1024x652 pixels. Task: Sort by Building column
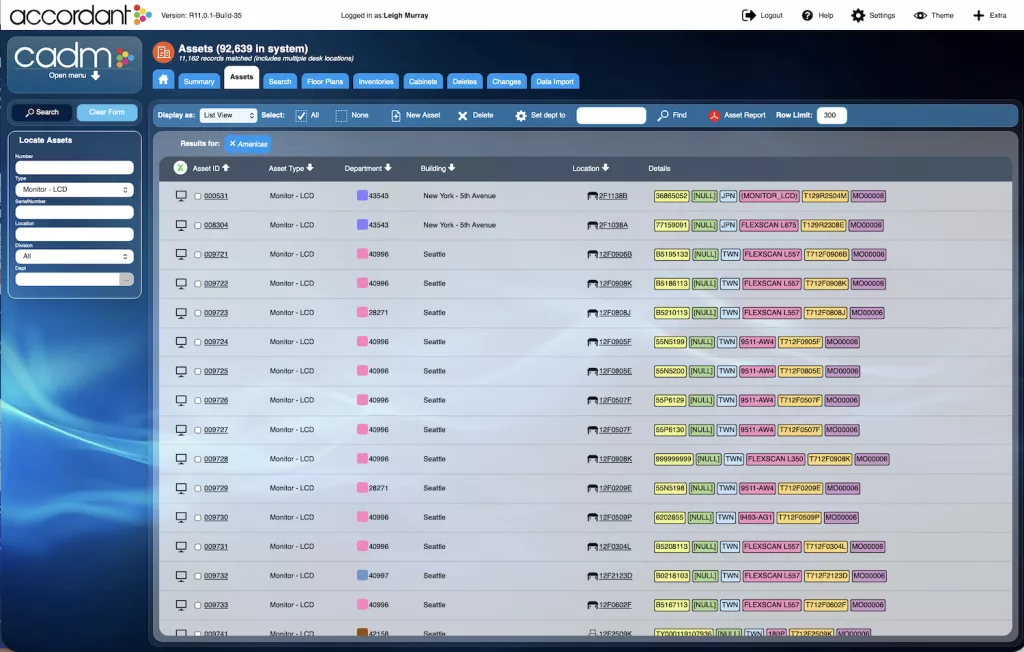tap(438, 168)
